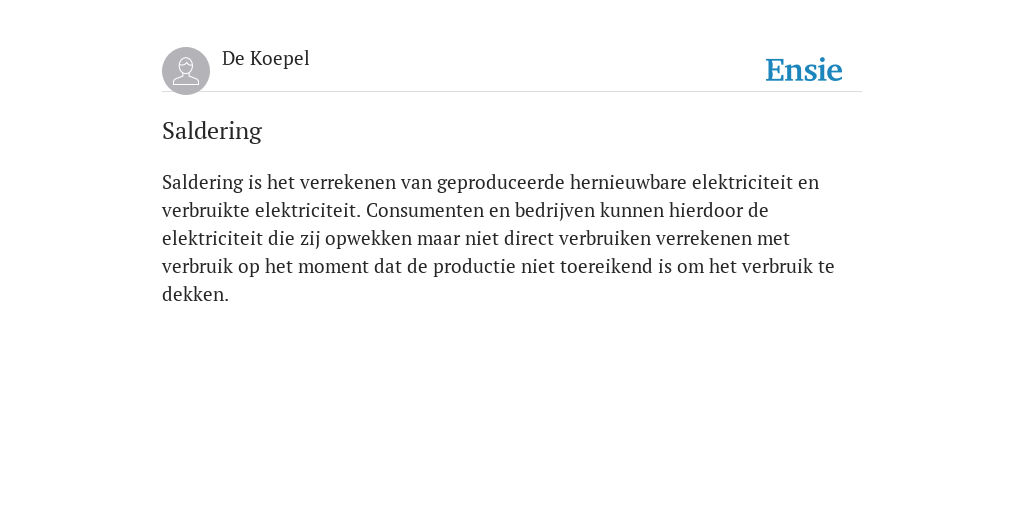Click the word 'productie' in the fourth line
1024x512 pixels.
[474, 266]
